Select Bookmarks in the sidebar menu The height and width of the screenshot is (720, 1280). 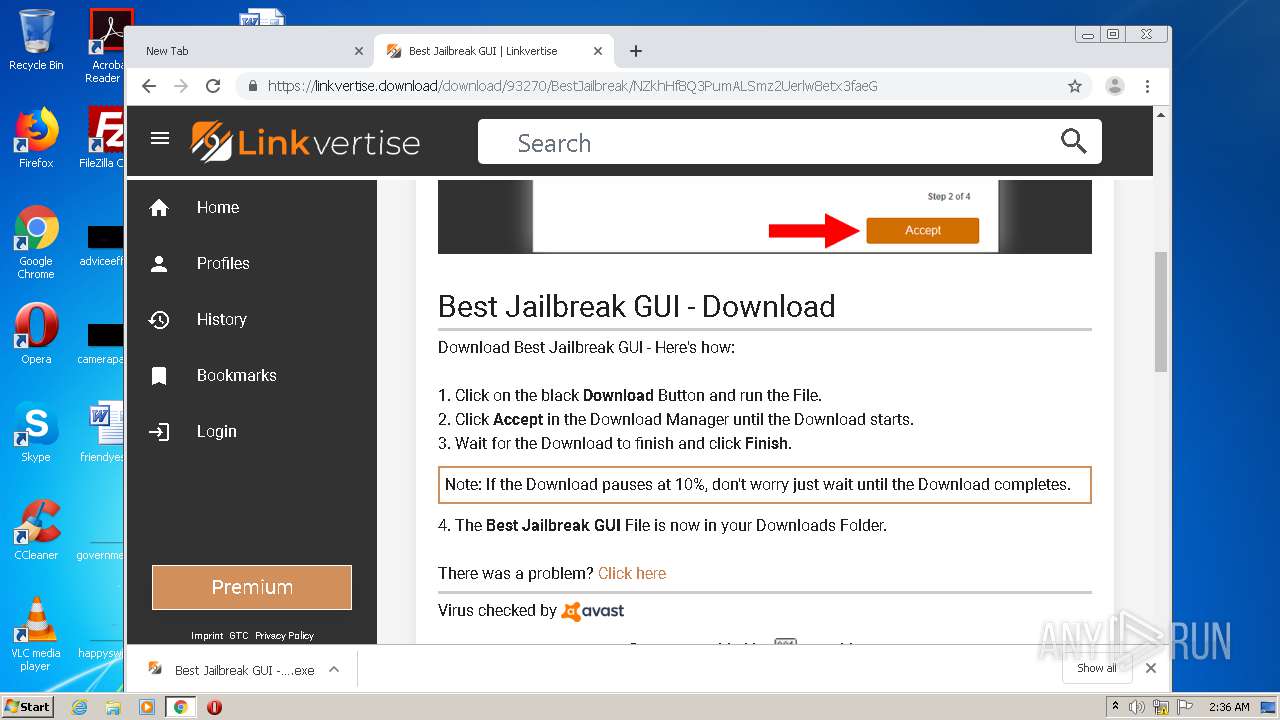(251, 375)
